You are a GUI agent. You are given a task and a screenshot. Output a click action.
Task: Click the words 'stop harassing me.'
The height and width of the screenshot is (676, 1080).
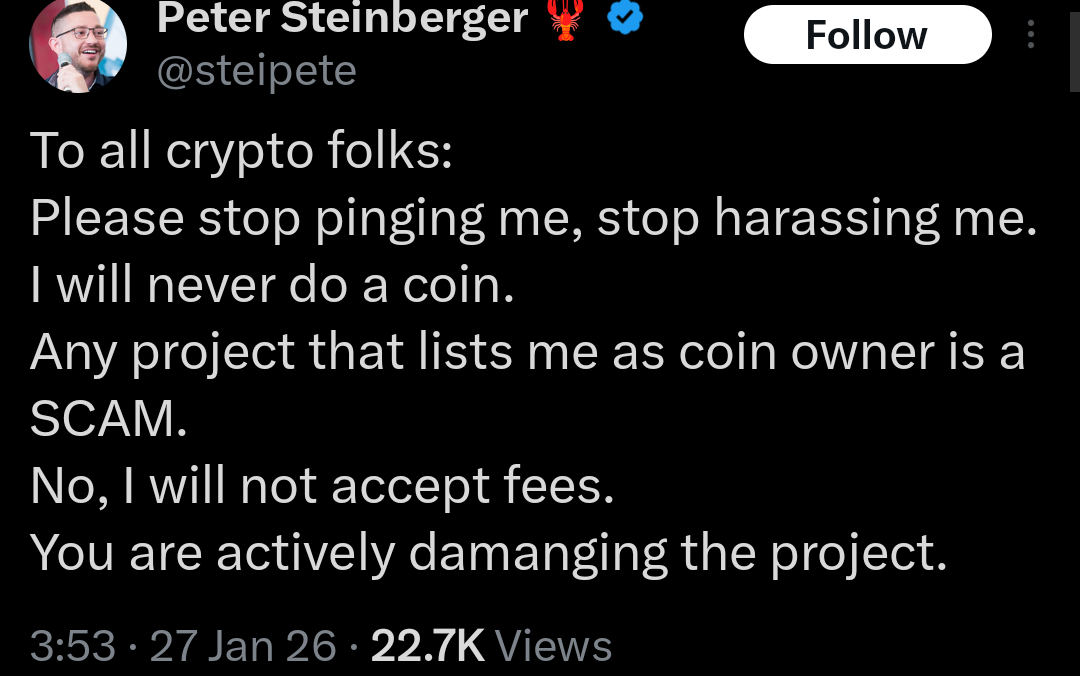point(816,218)
